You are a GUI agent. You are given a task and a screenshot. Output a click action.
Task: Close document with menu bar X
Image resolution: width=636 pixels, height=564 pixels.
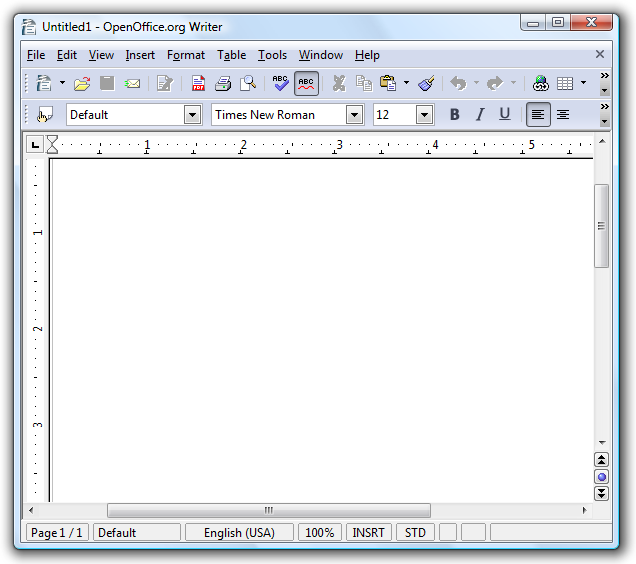coord(600,54)
